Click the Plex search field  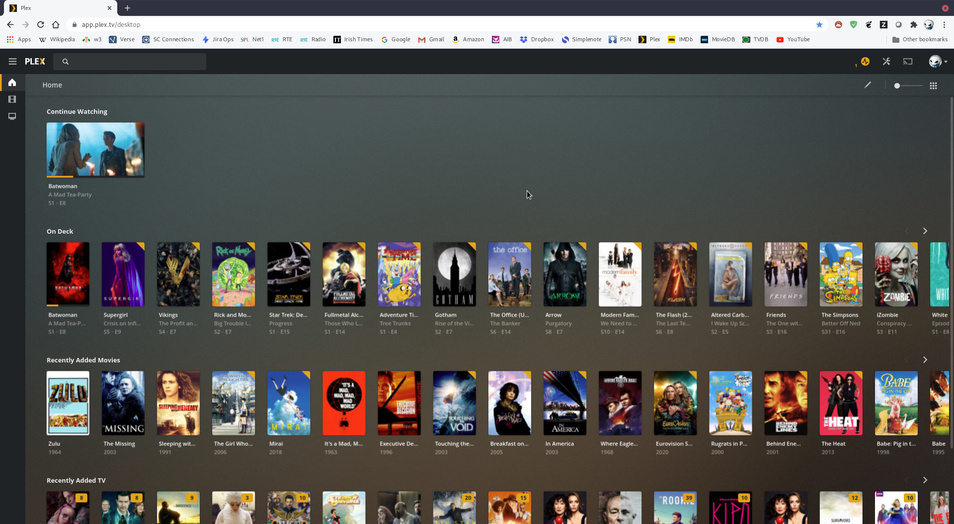130,61
